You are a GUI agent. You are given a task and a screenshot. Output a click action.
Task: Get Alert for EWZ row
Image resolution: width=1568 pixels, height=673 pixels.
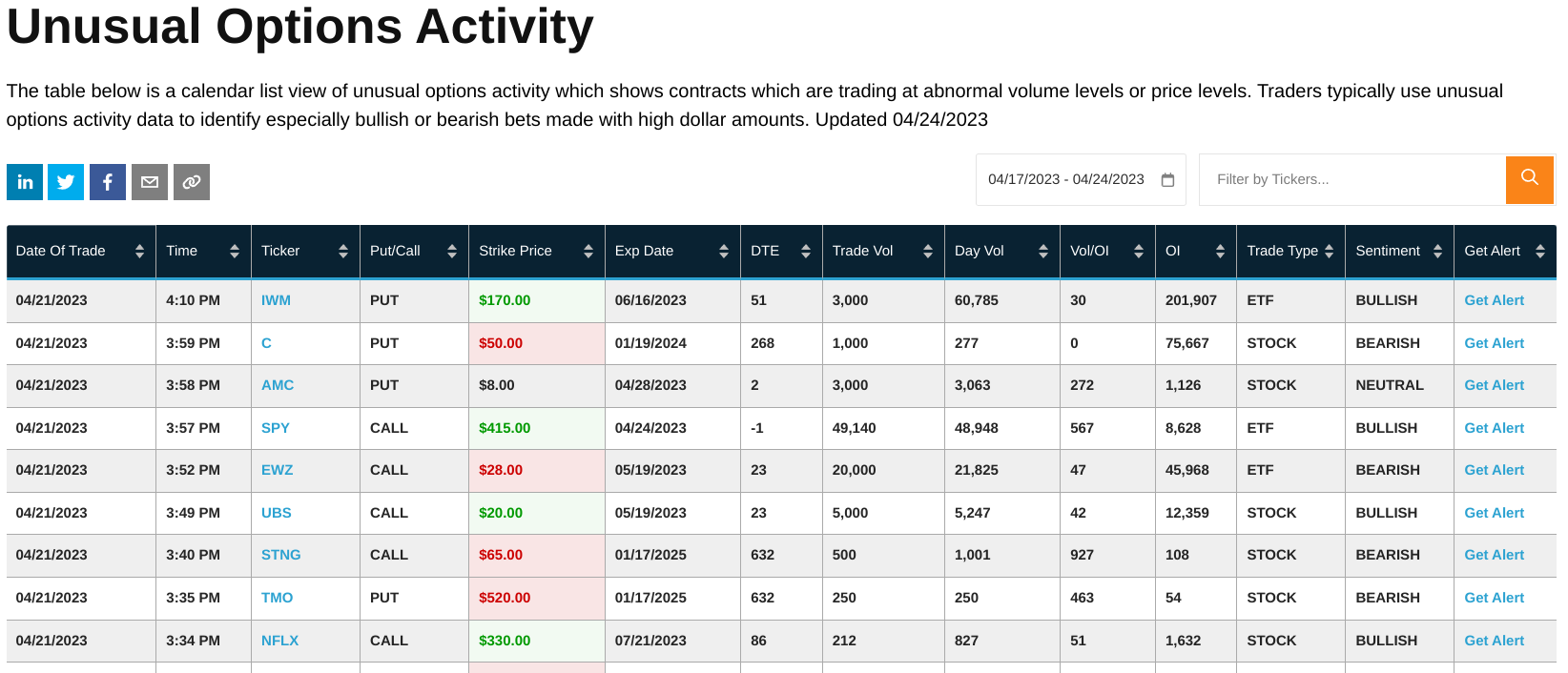pos(1495,470)
